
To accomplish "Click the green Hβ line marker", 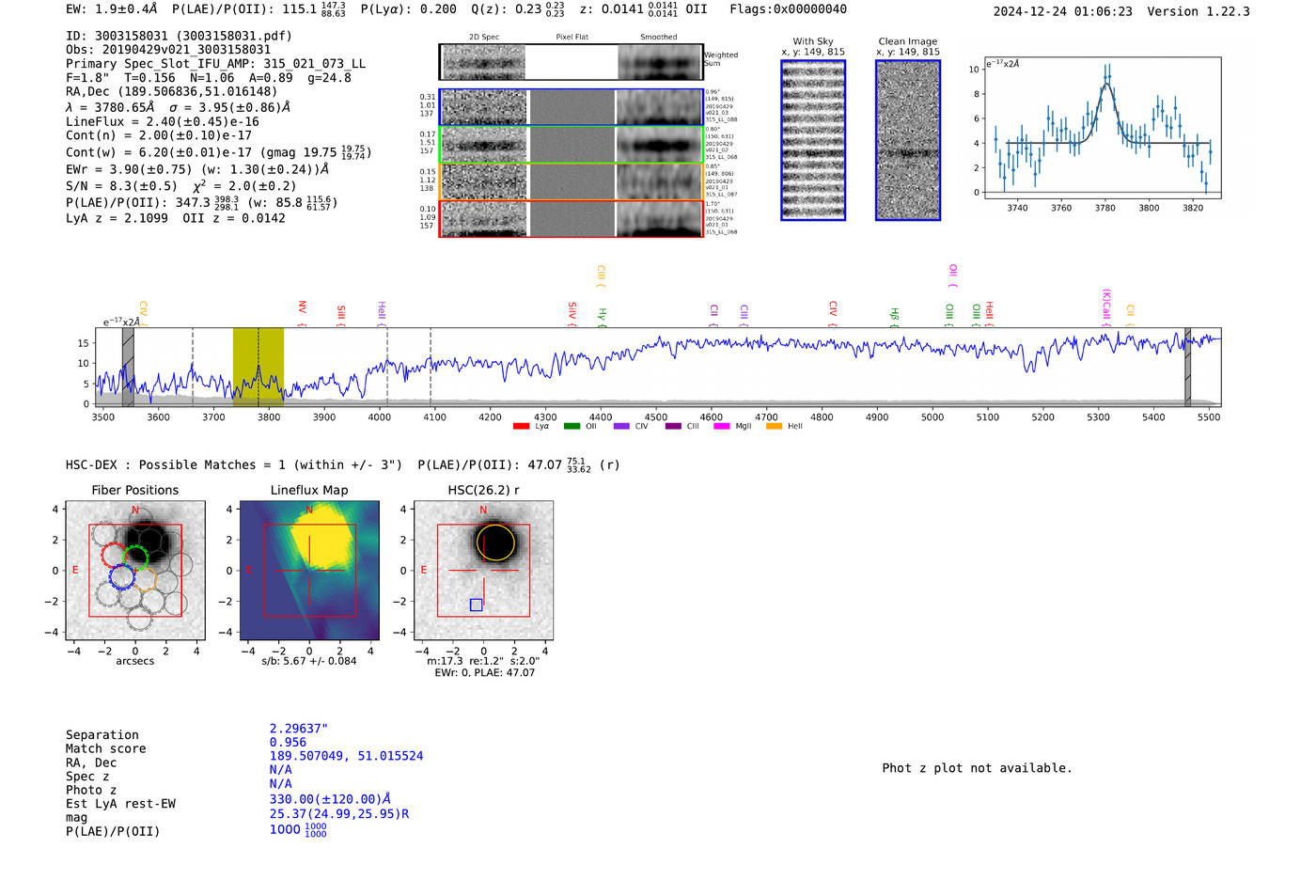I will [x=895, y=318].
